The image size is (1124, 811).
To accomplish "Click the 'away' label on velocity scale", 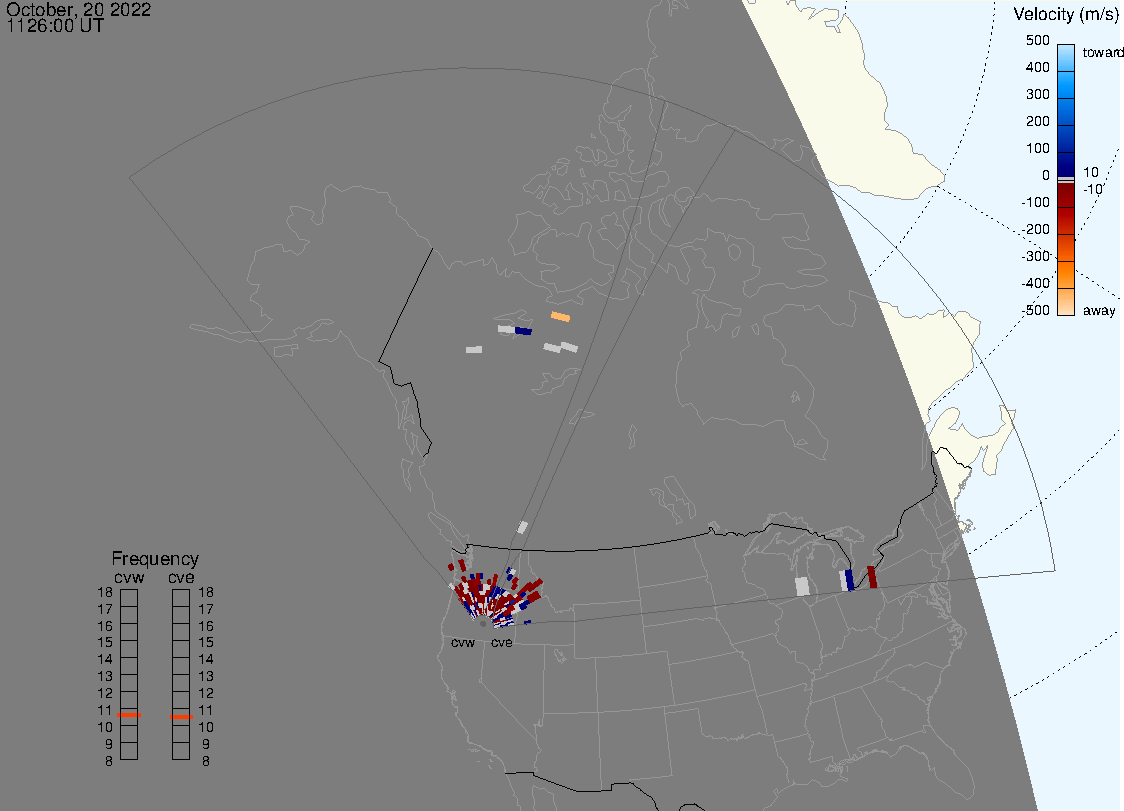I will coord(1099,310).
